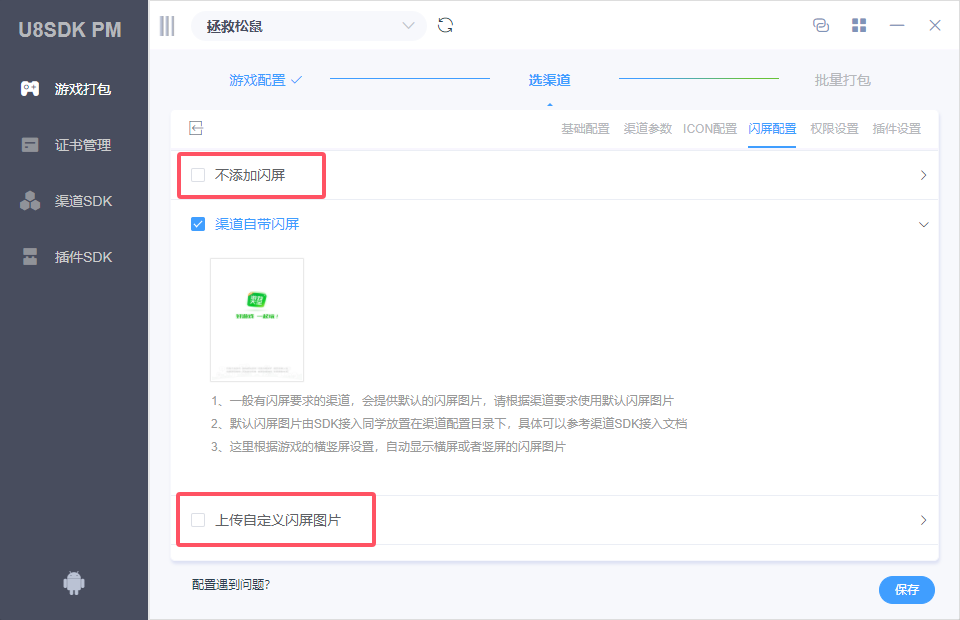This screenshot has height=620, width=960.
Task: Toggle the sidebar with three-bar icon
Action: coord(167,26)
